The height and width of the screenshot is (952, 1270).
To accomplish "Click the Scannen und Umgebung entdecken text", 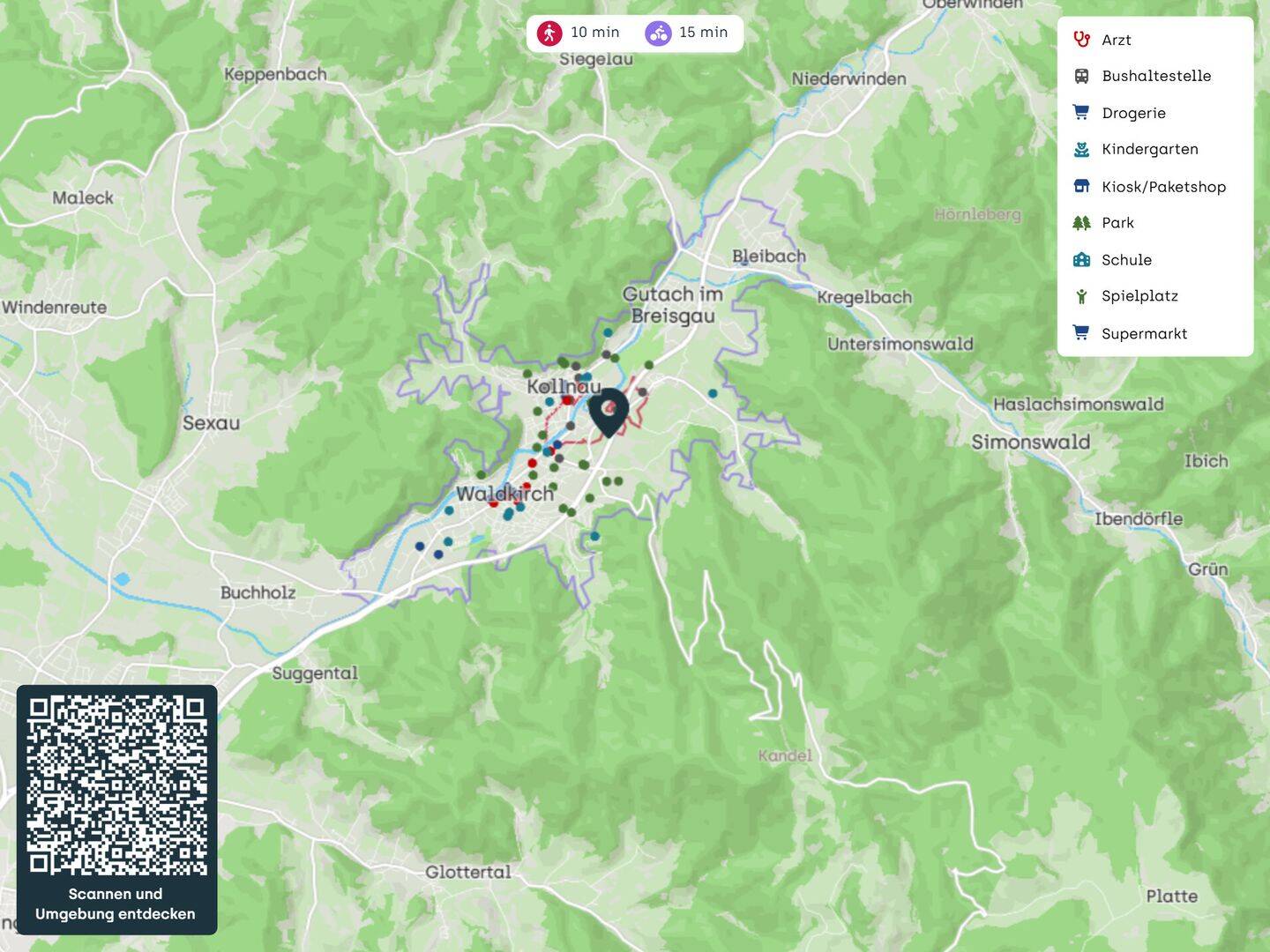I will [x=116, y=904].
